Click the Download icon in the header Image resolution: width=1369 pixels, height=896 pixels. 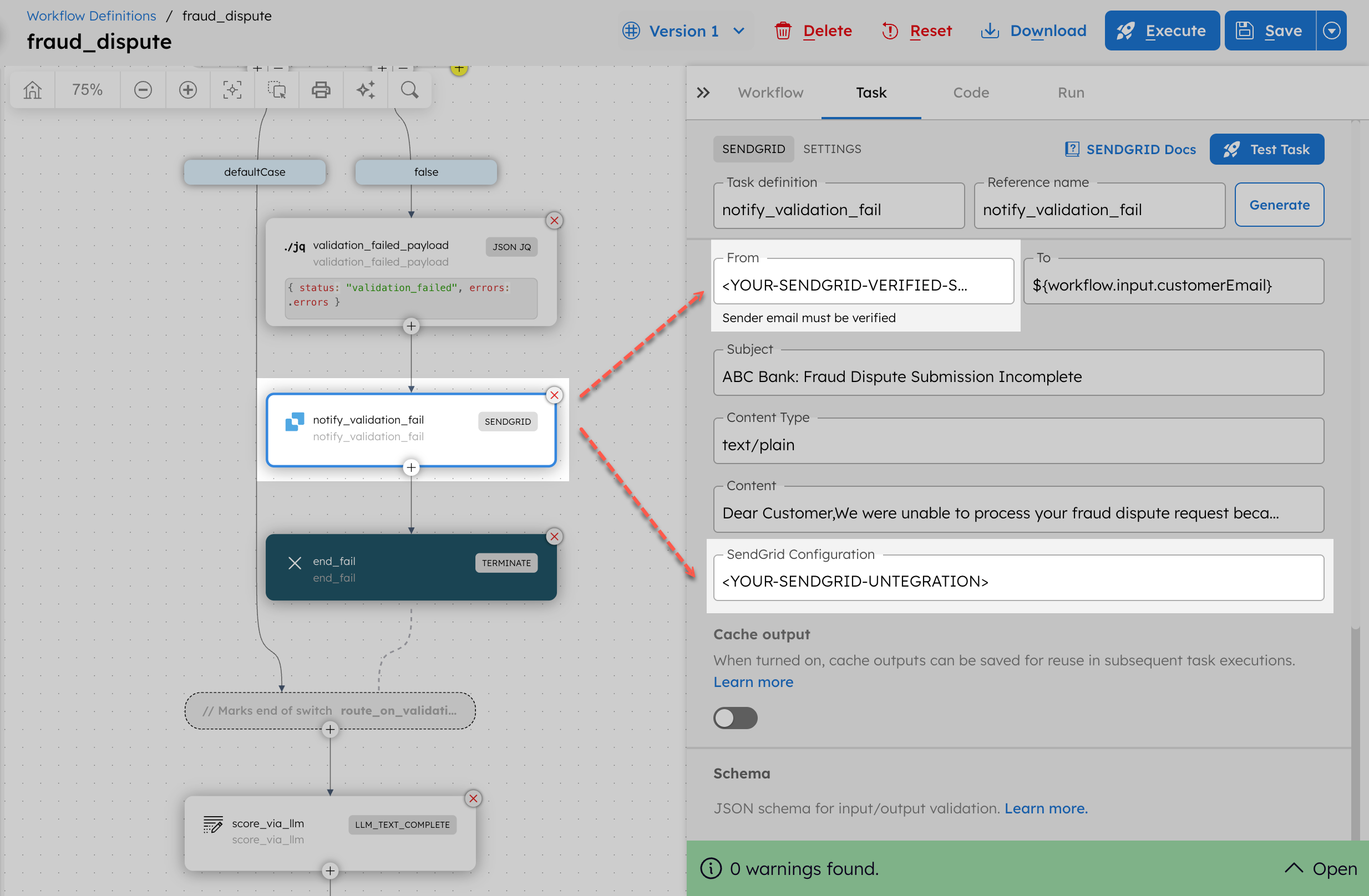point(990,30)
